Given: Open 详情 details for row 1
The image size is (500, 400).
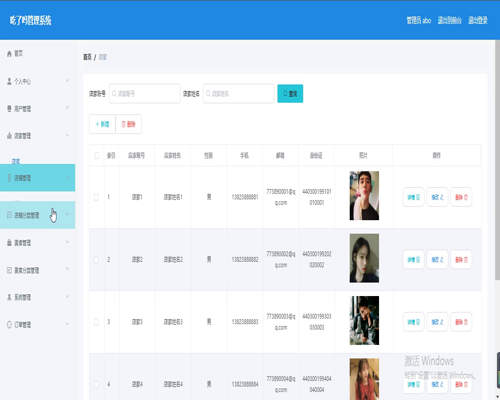Looking at the screenshot, I should [x=413, y=197].
